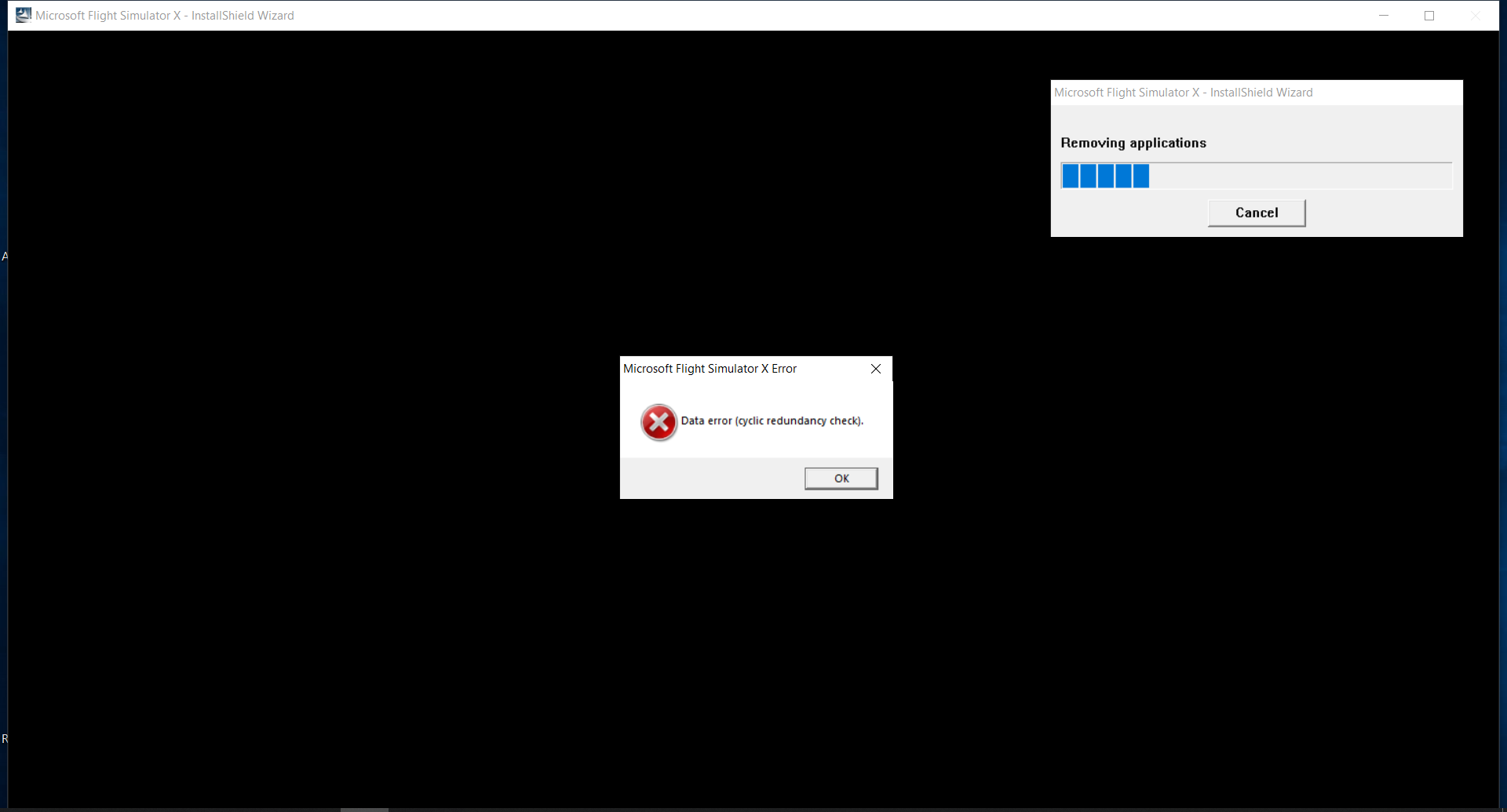Click the 'Data error (cyclic redundancy check).' message
This screenshot has height=812, width=1507.
point(772,421)
